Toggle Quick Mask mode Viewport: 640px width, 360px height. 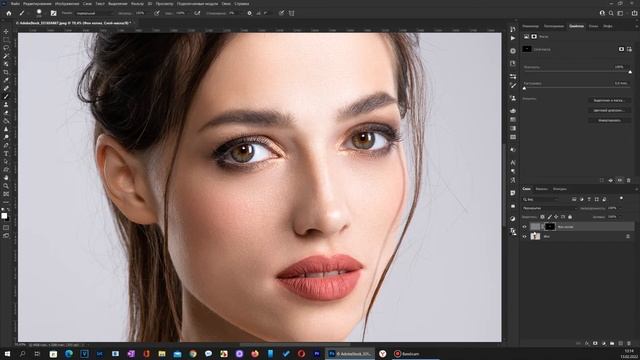[x=6, y=227]
